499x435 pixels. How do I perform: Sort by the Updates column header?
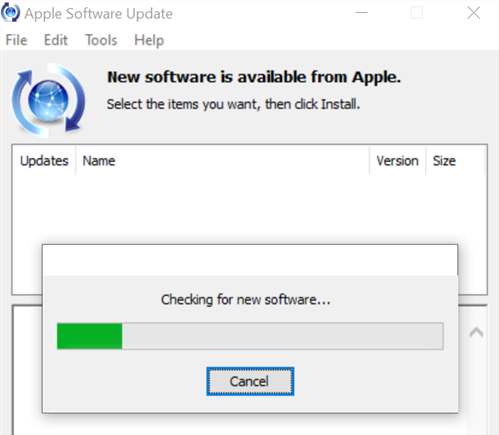[44, 161]
